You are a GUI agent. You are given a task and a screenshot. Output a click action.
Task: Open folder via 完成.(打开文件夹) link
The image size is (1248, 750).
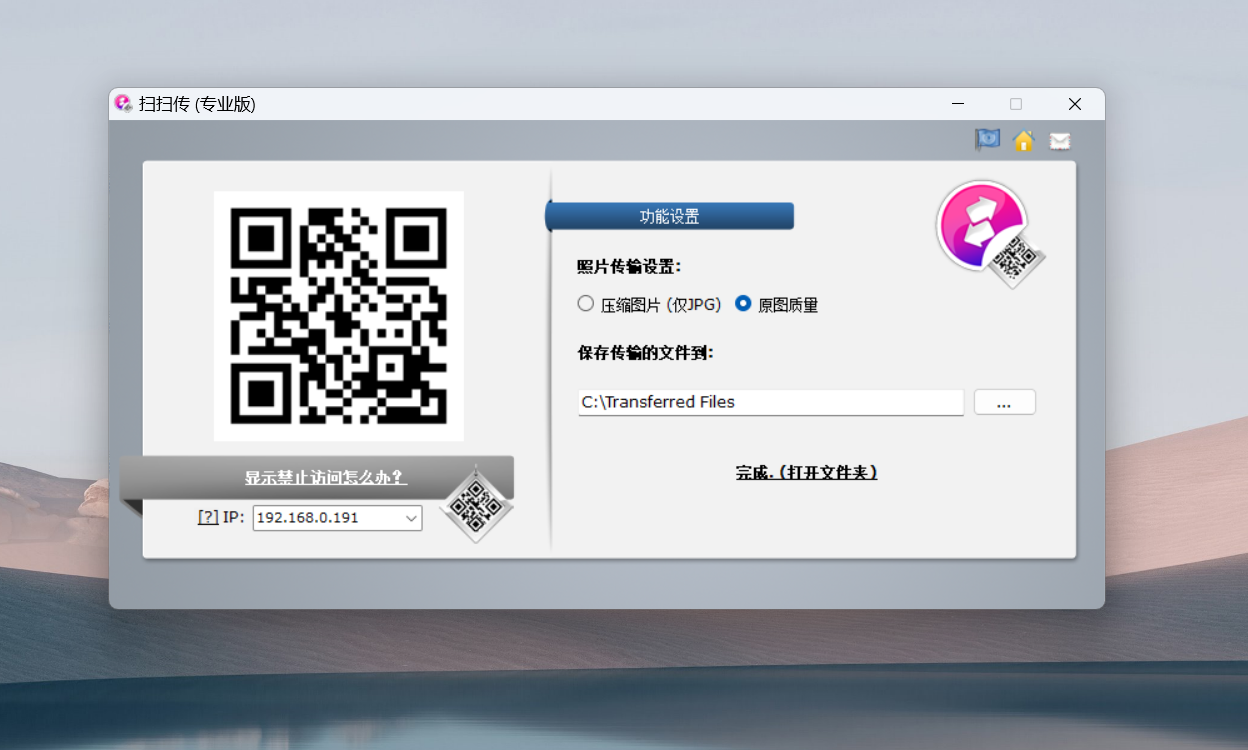tap(806, 472)
